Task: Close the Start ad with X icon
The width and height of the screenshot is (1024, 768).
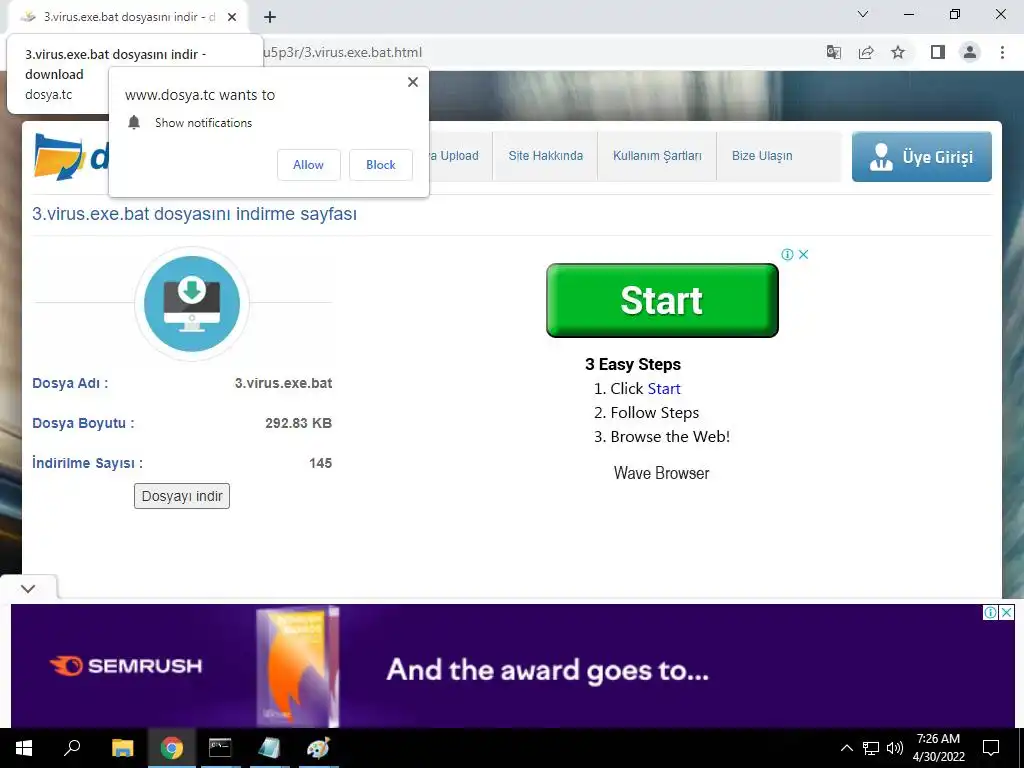Action: [x=804, y=255]
